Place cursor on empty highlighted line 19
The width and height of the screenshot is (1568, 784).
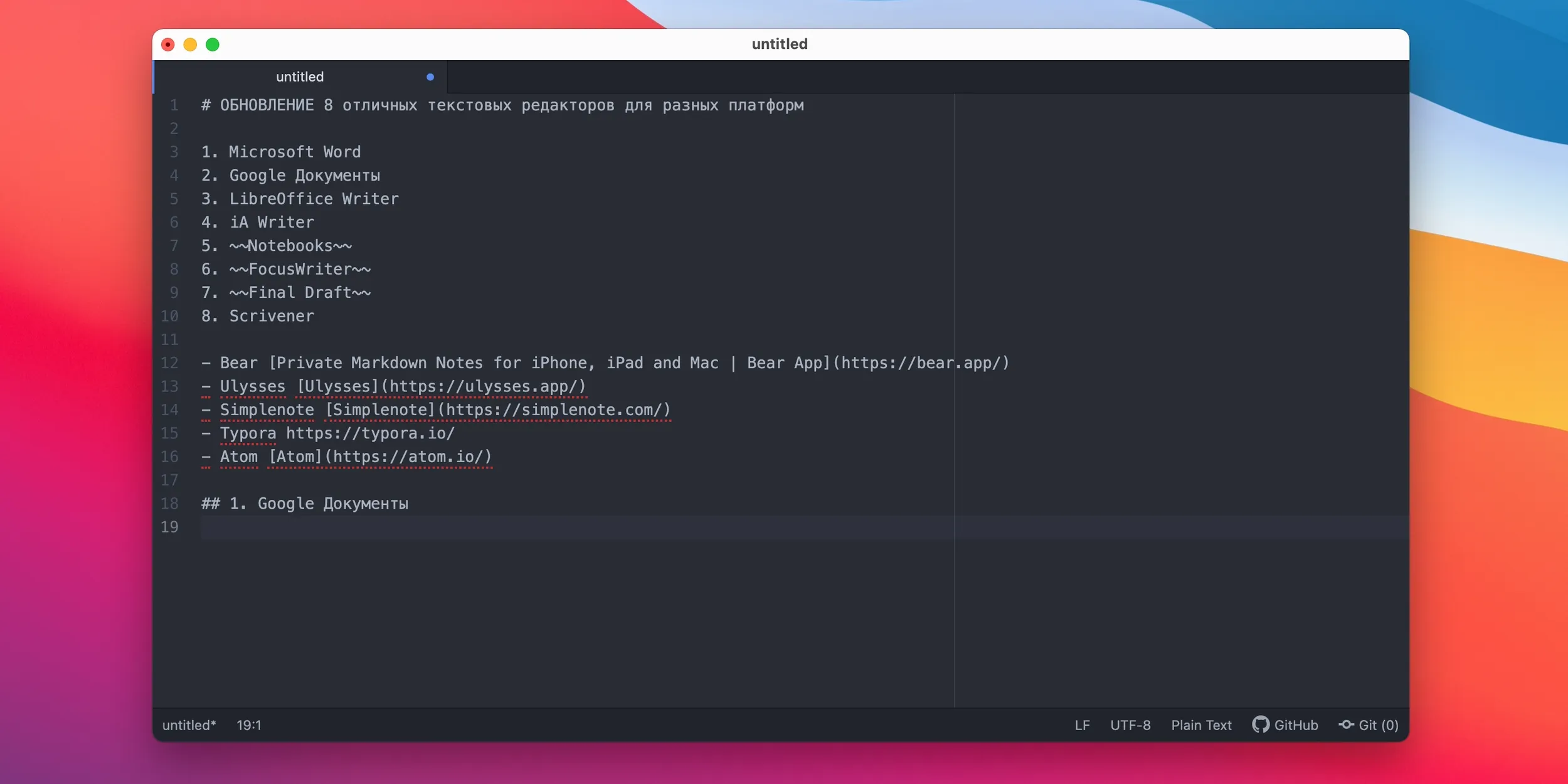tap(805, 527)
